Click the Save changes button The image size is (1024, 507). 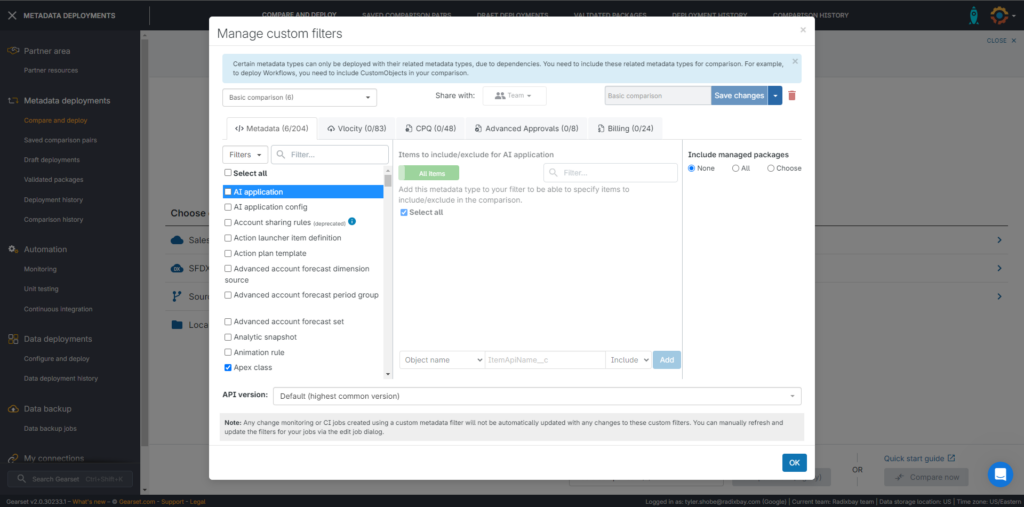click(x=739, y=95)
